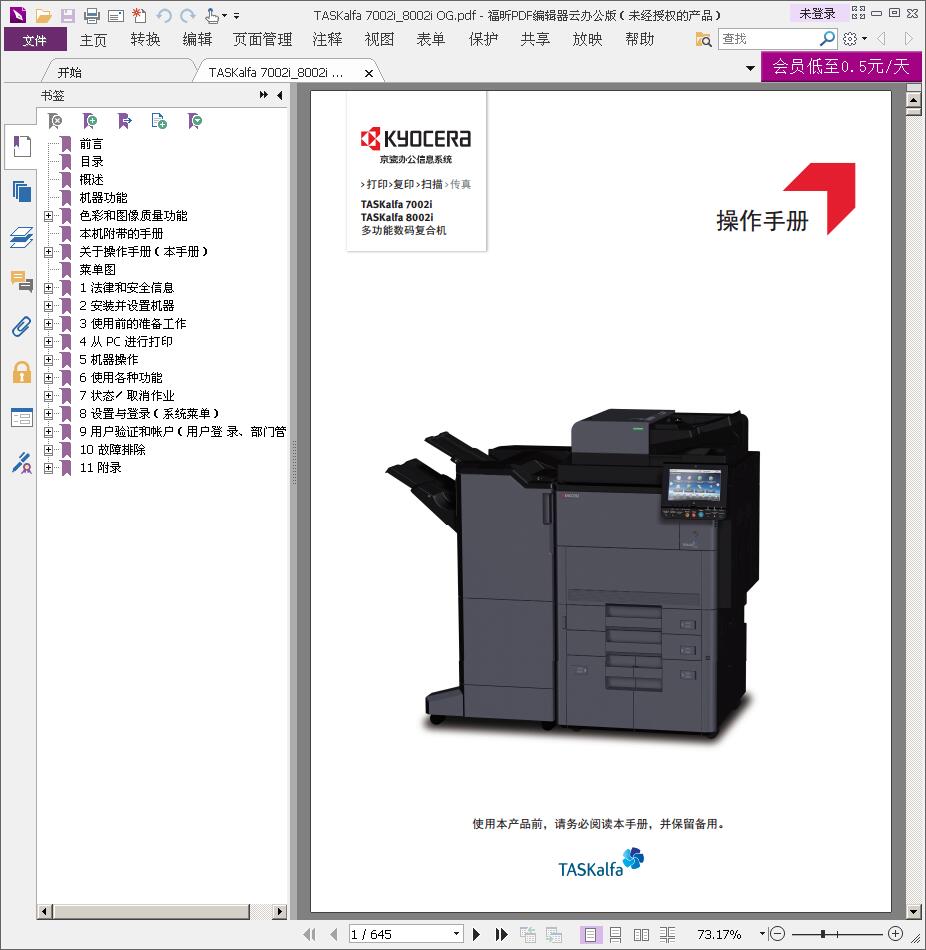
Task: Switch to the 页面管理 ribbon tab
Action: tap(262, 40)
